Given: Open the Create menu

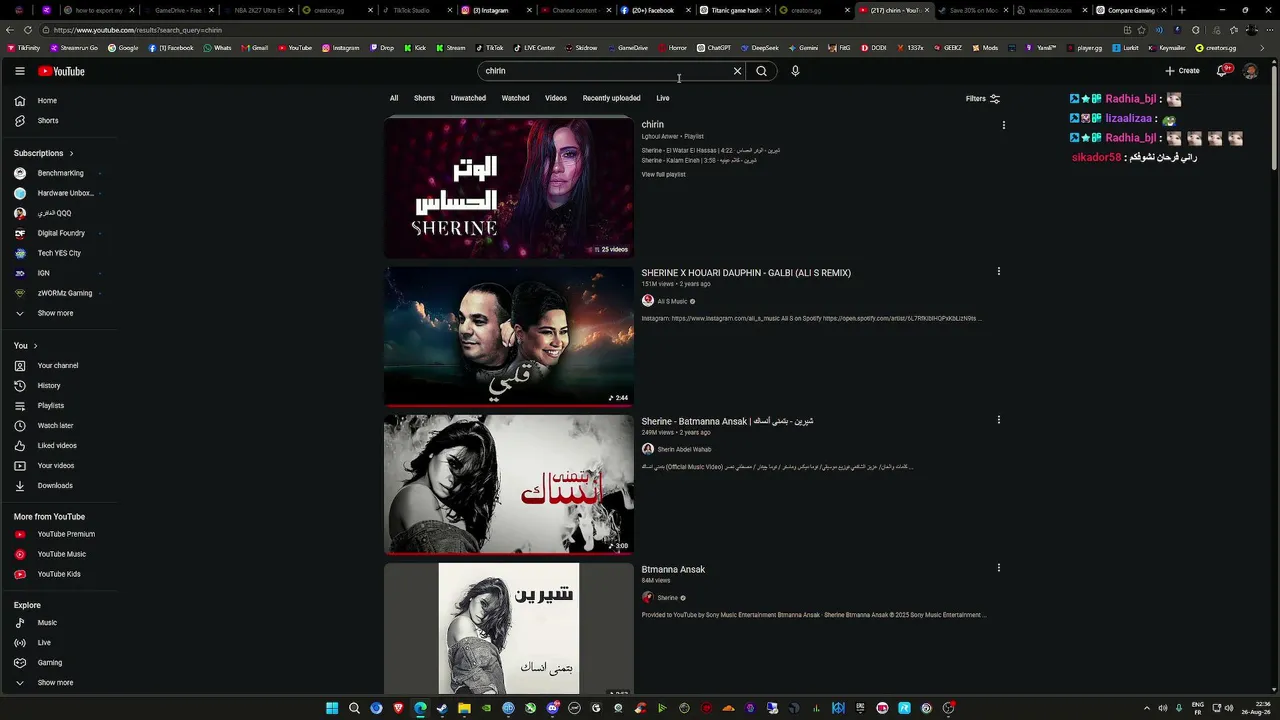Looking at the screenshot, I should pos(1182,71).
